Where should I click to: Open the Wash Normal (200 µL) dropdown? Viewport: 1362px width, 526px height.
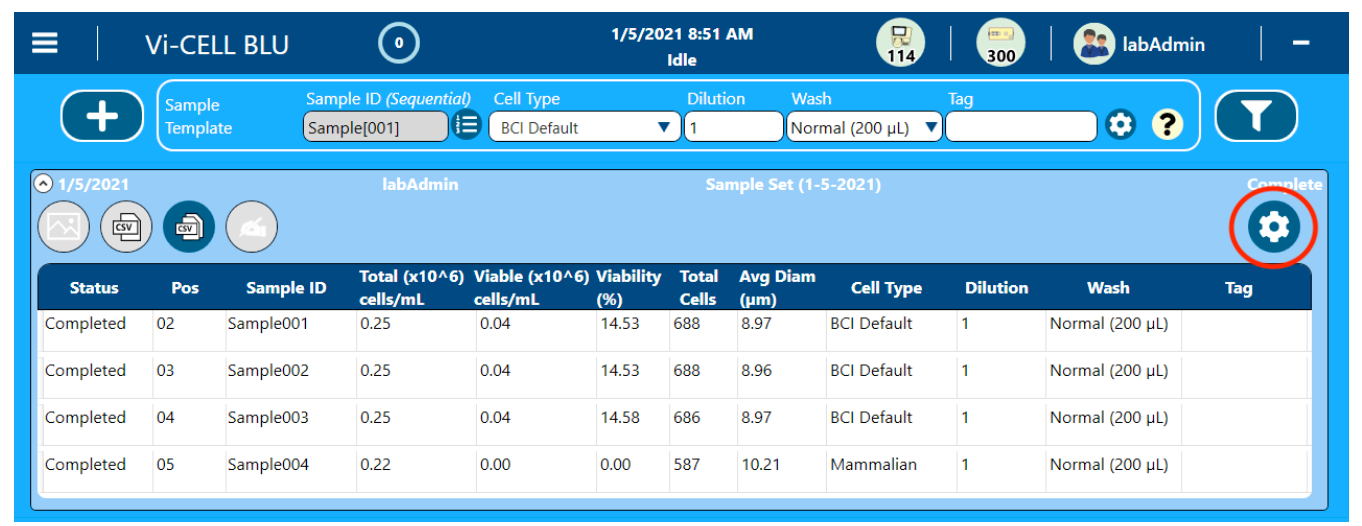[864, 127]
